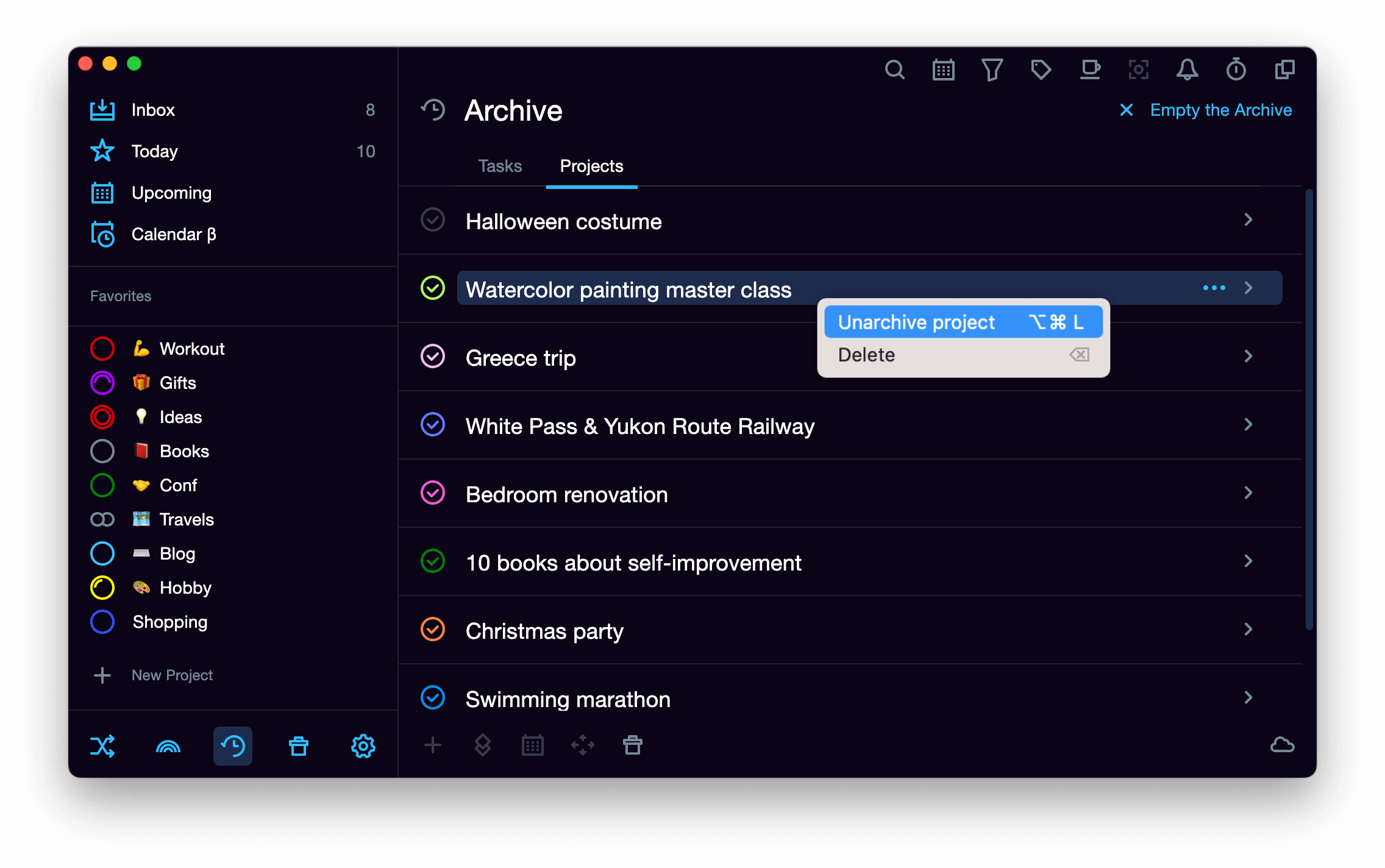The width and height of the screenshot is (1385, 868).
Task: Choose Unarchive project from context menu
Action: [x=963, y=322]
